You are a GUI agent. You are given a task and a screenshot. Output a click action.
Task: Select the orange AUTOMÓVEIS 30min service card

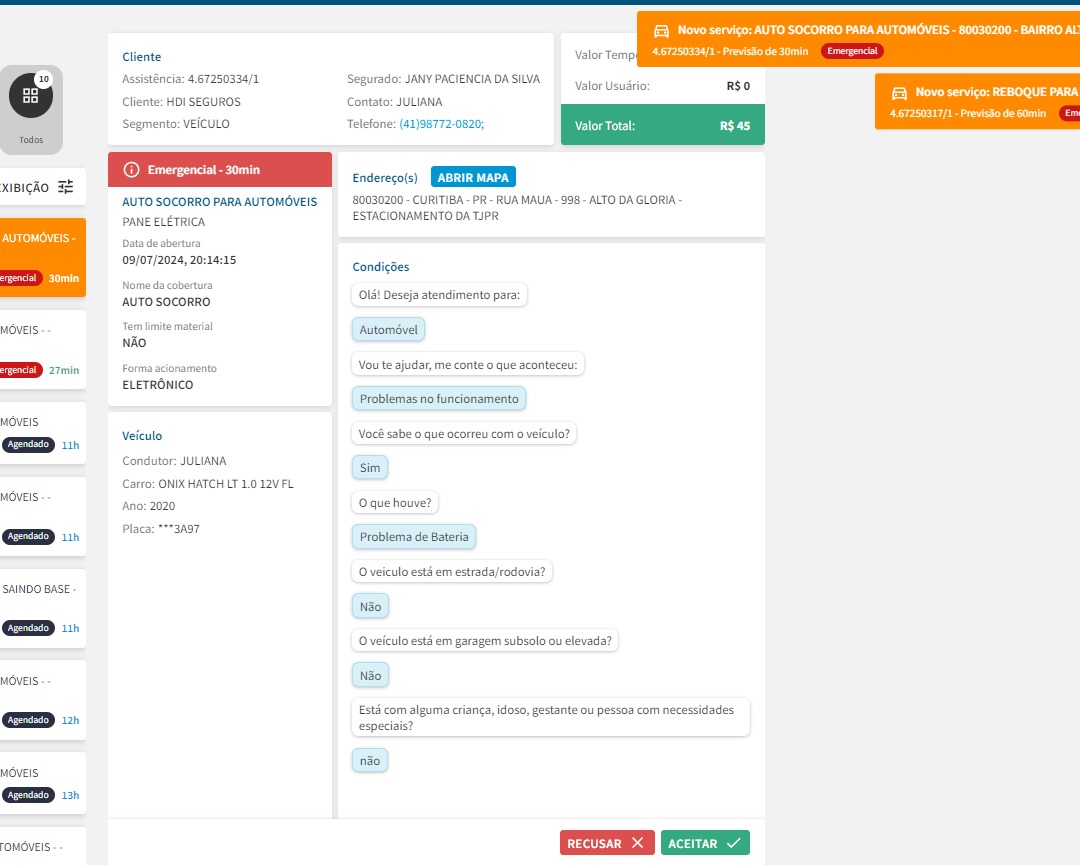(43, 258)
